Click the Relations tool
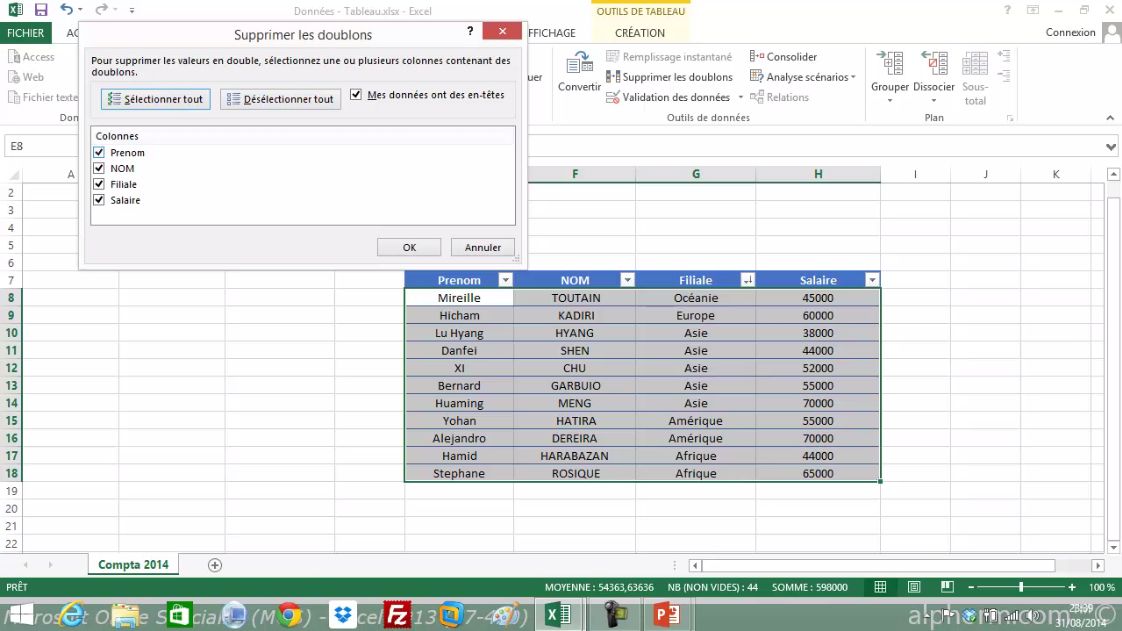The width and height of the screenshot is (1122, 631). (x=779, y=97)
